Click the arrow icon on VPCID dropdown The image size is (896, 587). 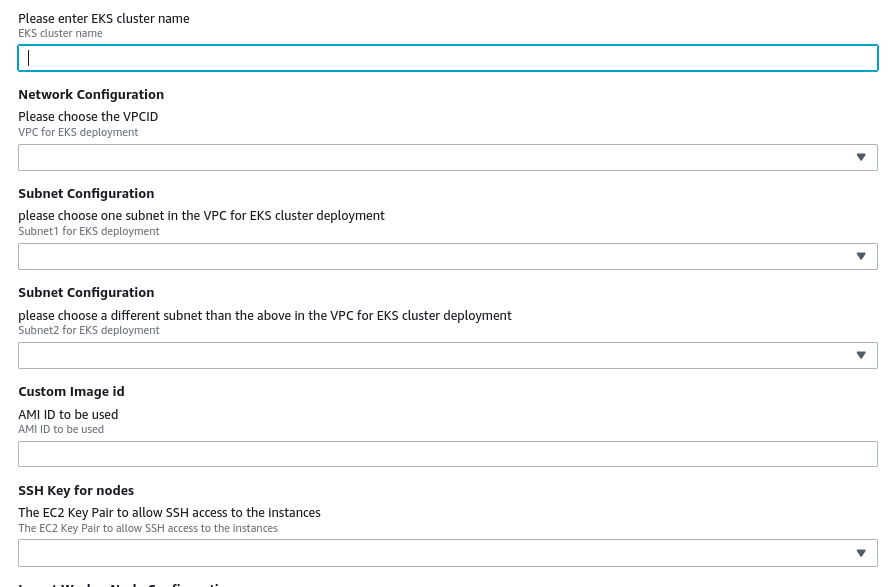pyautogui.click(x=861, y=157)
